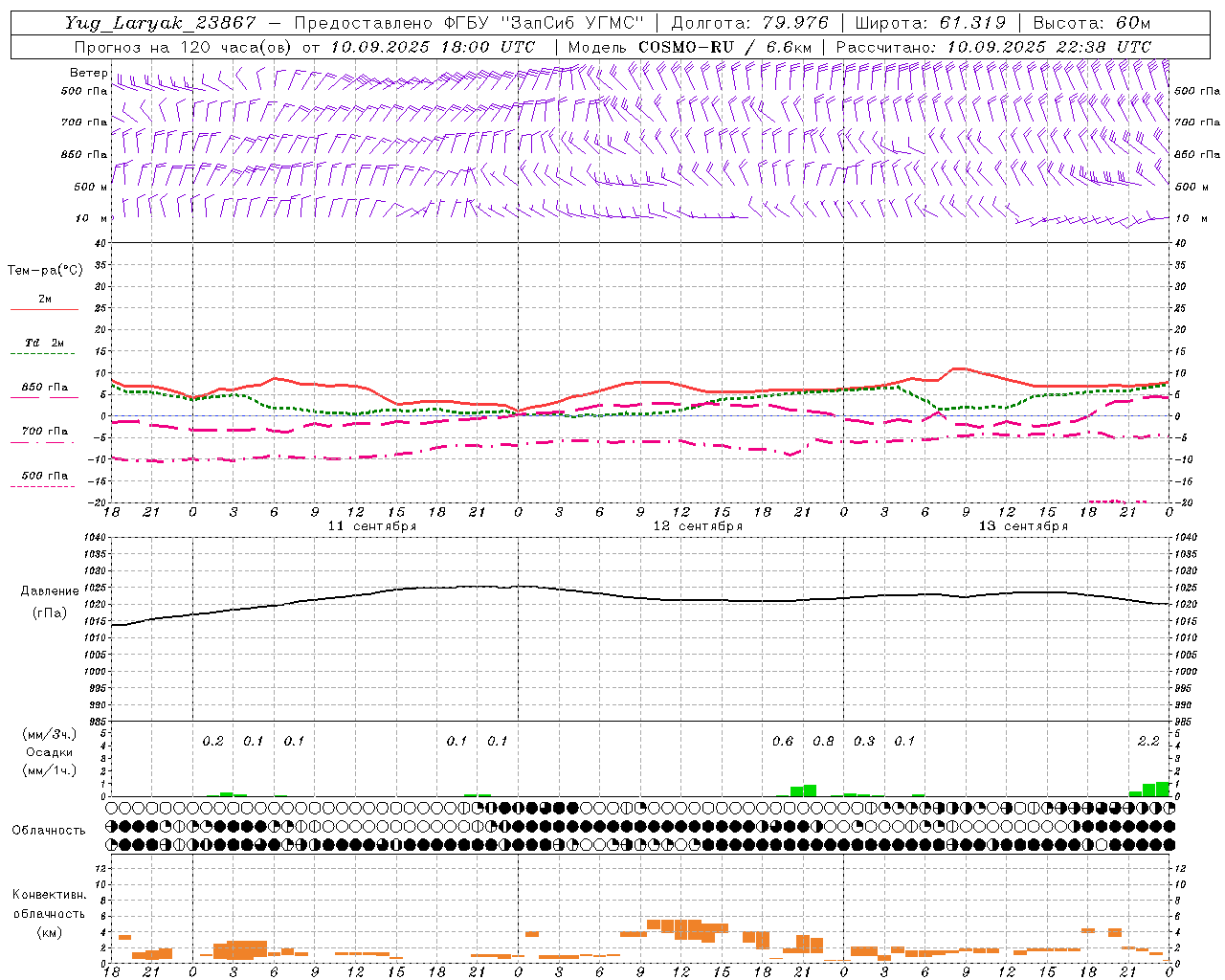This screenshot has height=980, width=1225.
Task: Click the Ветер wind panel label
Action: pos(89,73)
